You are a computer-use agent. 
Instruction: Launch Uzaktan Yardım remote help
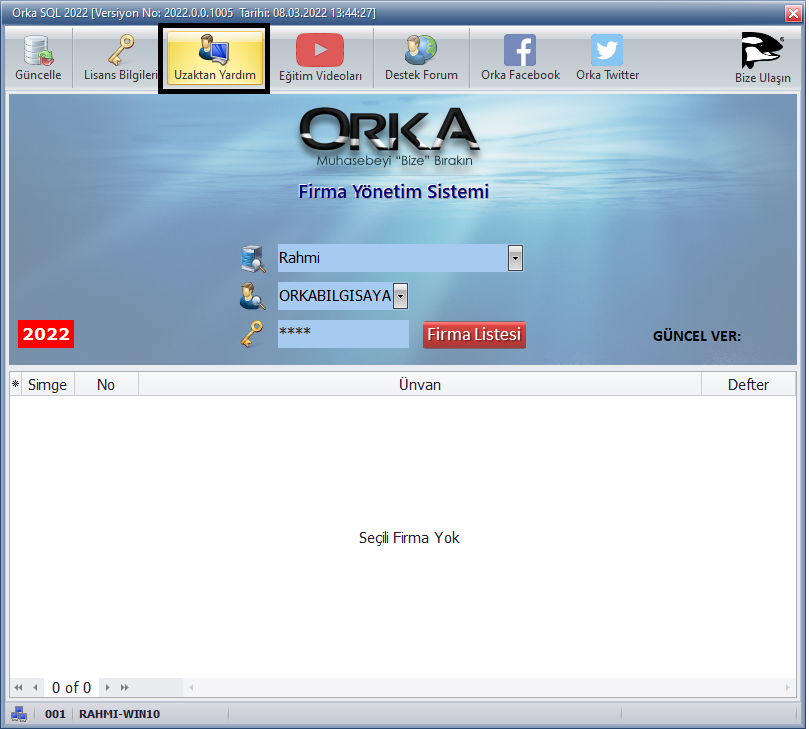pyautogui.click(x=214, y=58)
